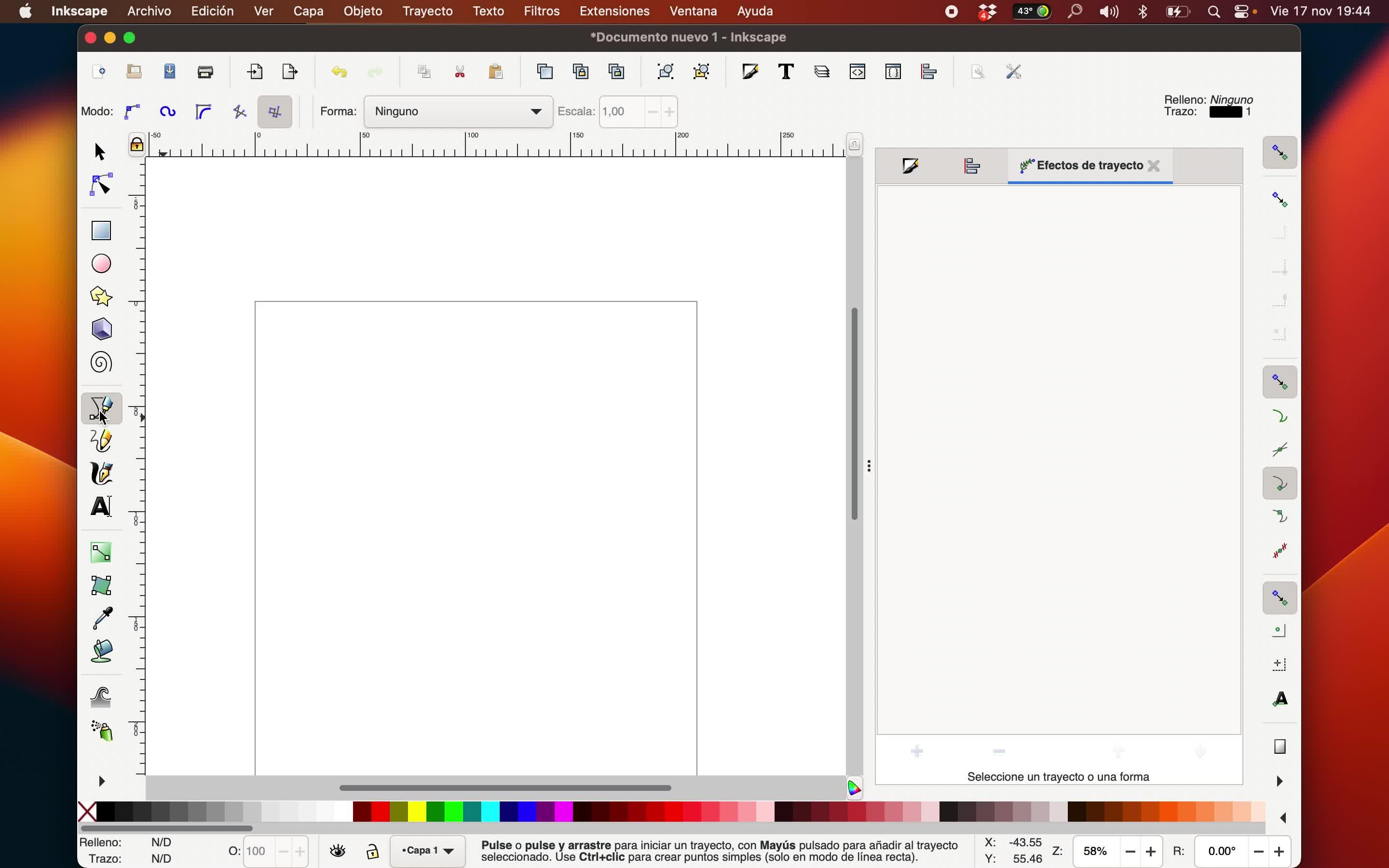
Task: Click the Filtros menu
Action: click(x=541, y=11)
